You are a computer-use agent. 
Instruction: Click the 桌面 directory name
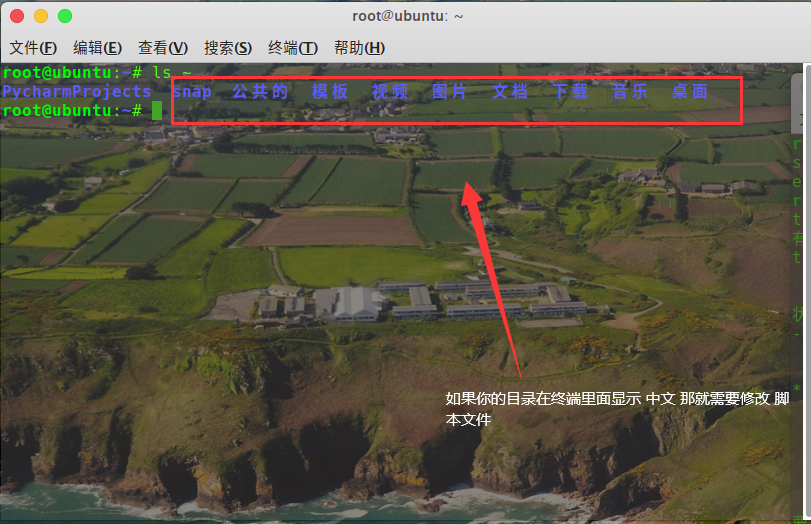tap(690, 92)
